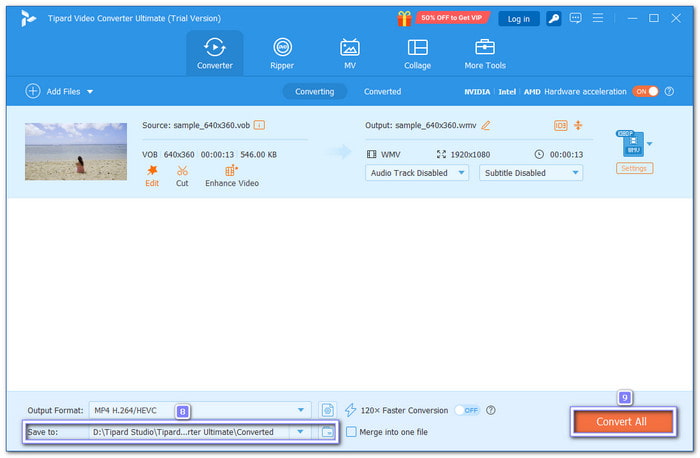Click the lightning bolt faster conversion icon

pyautogui.click(x=350, y=410)
